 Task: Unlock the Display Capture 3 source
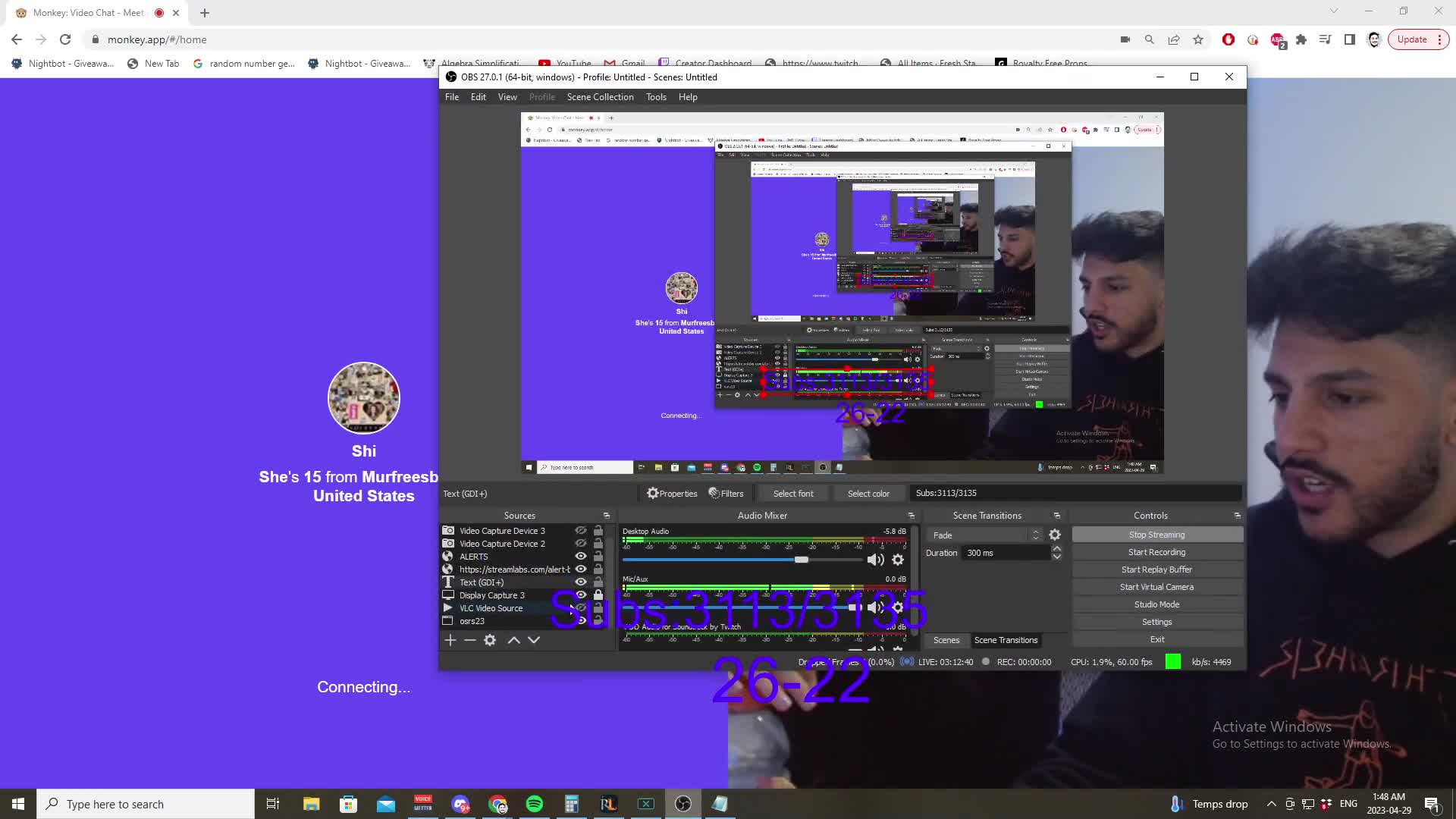(598, 595)
